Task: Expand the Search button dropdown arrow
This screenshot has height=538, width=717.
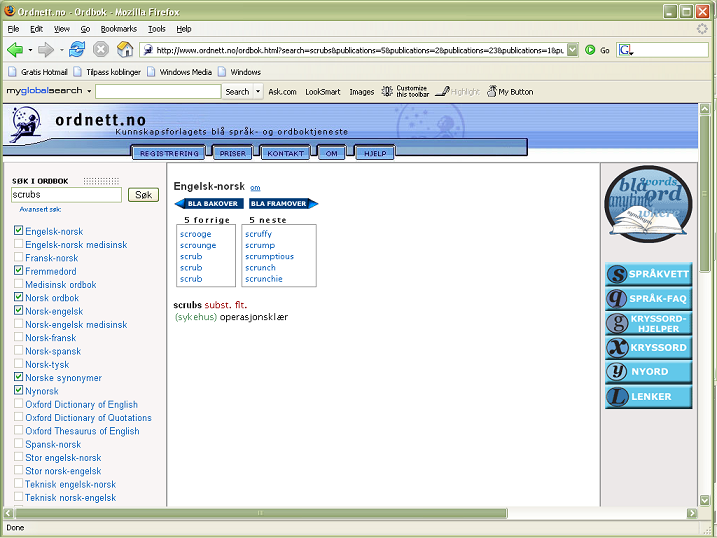Action: 258,91
